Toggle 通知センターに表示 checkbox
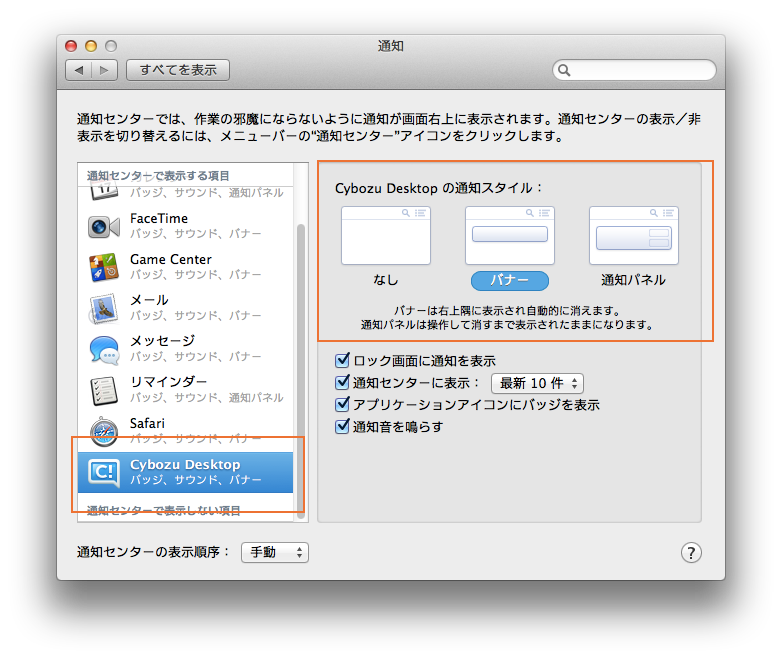The width and height of the screenshot is (782, 659). pos(342,383)
